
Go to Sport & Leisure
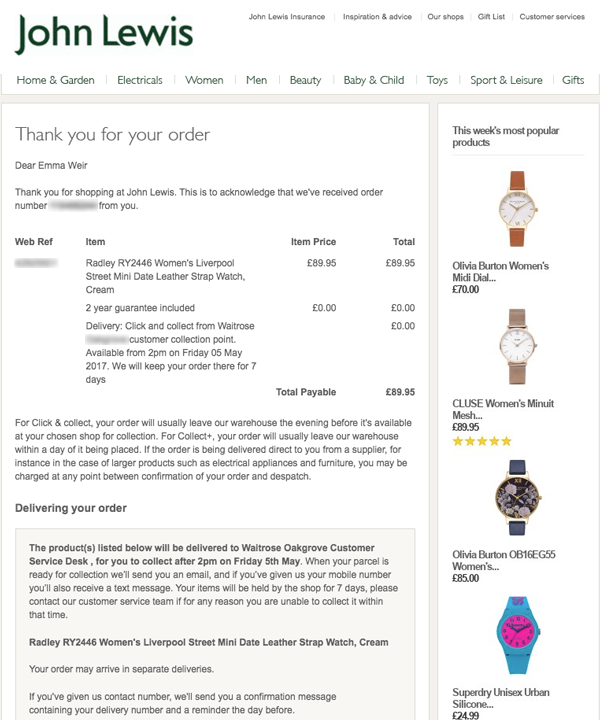(x=506, y=80)
